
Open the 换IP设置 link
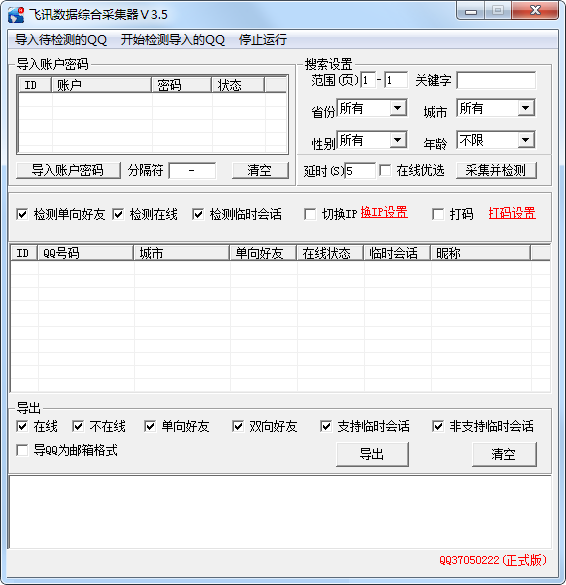[x=384, y=213]
